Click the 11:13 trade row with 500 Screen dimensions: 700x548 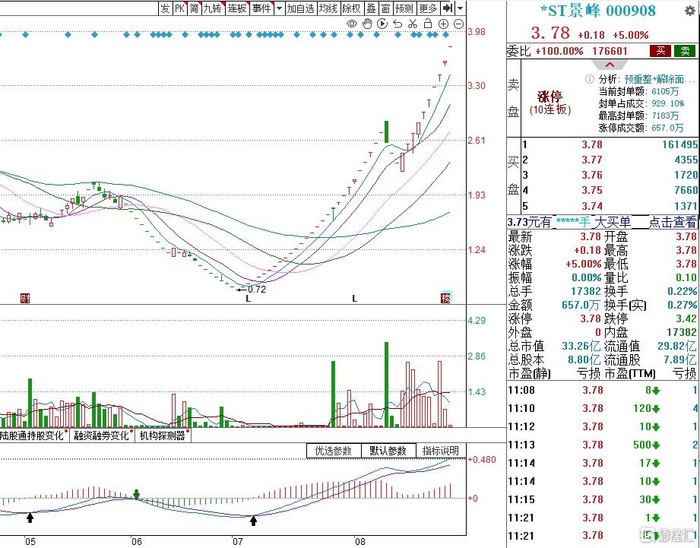pyautogui.click(x=603, y=444)
